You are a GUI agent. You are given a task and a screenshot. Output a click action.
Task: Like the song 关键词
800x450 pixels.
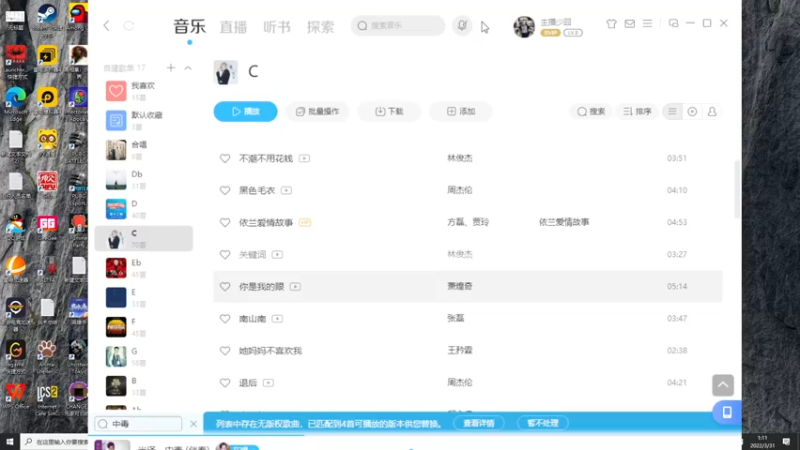pos(225,255)
